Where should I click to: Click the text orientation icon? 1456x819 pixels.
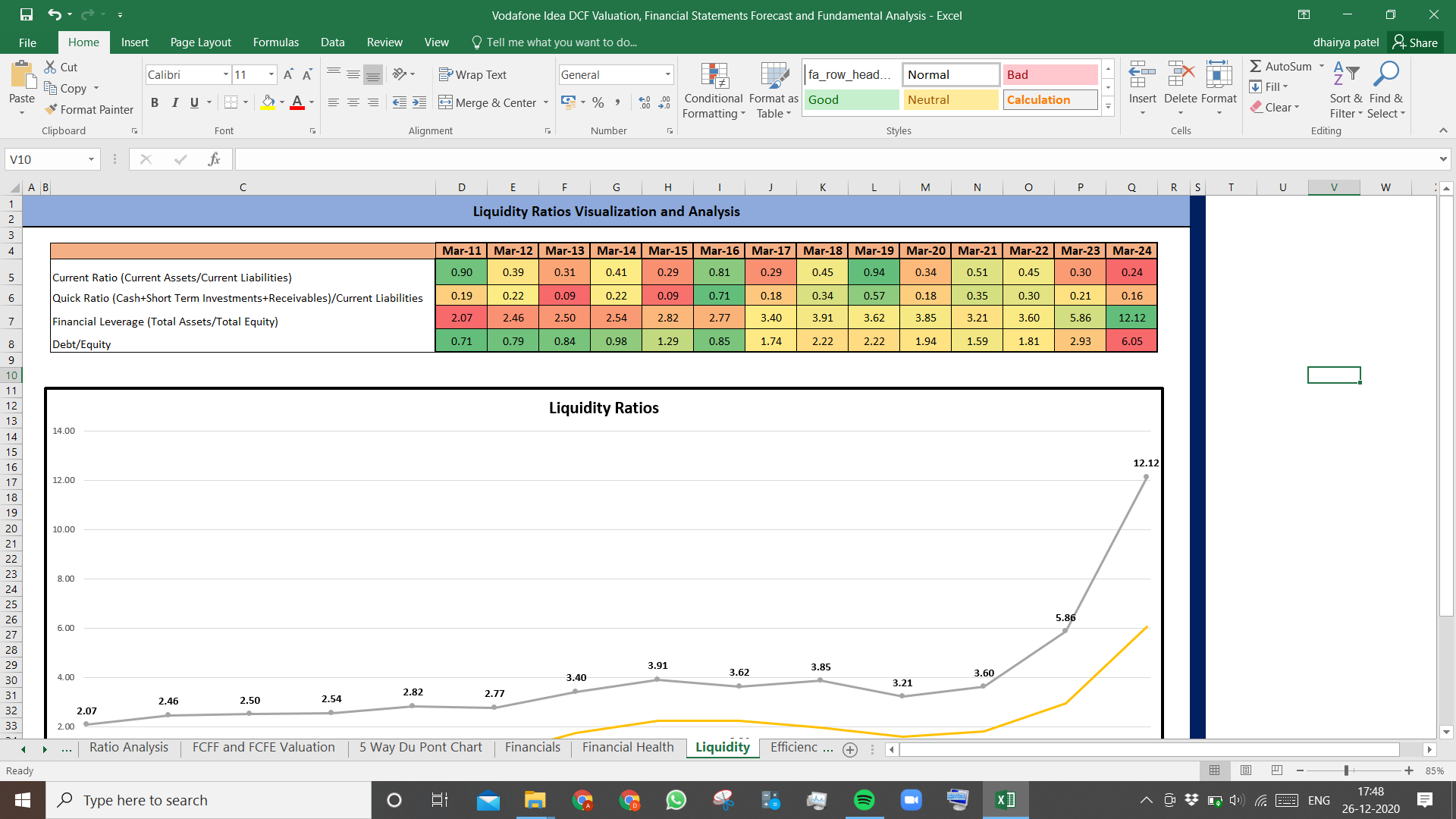[x=400, y=74]
